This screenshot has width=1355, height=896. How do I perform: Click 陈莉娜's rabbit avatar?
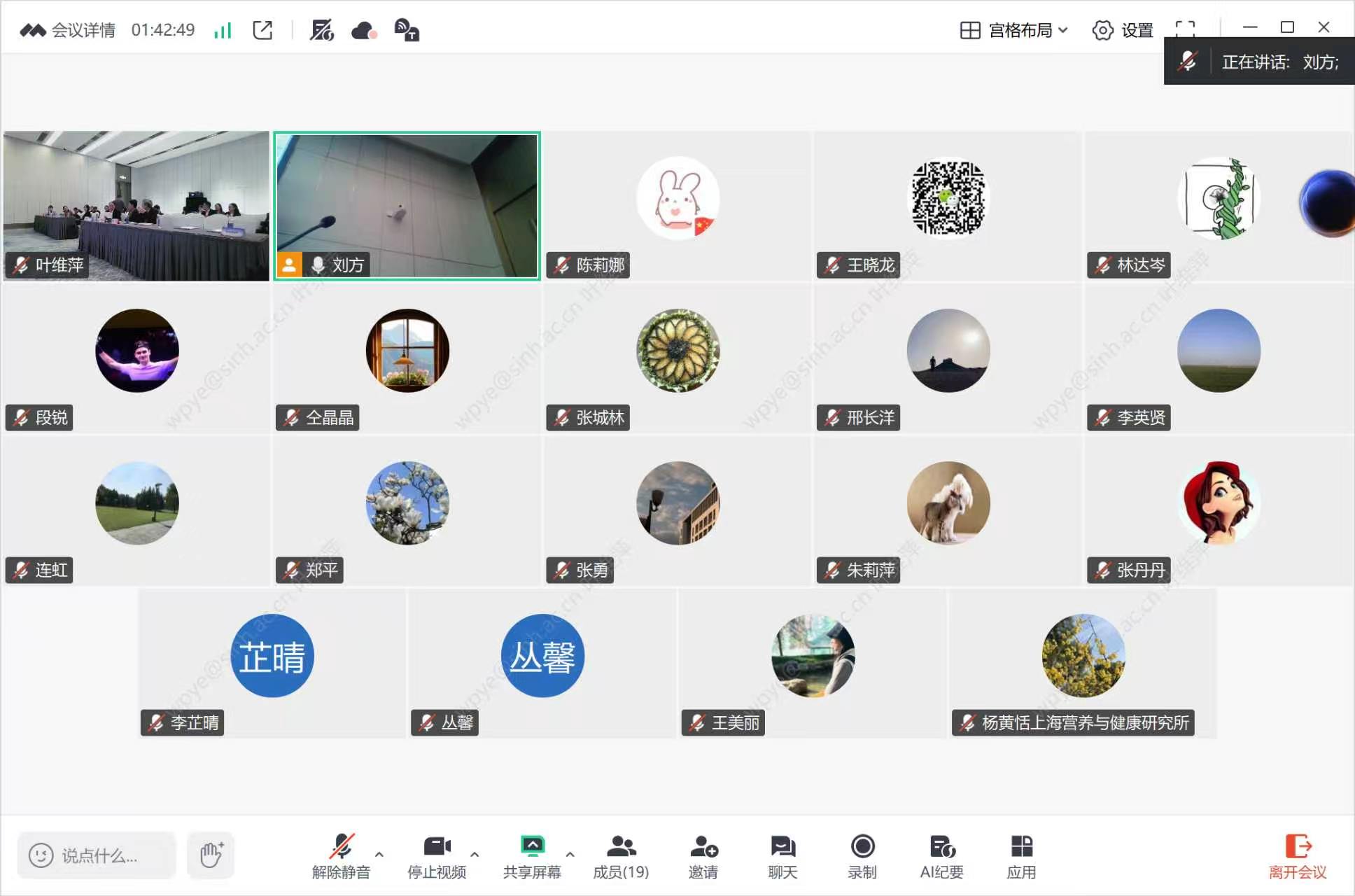pos(677,198)
